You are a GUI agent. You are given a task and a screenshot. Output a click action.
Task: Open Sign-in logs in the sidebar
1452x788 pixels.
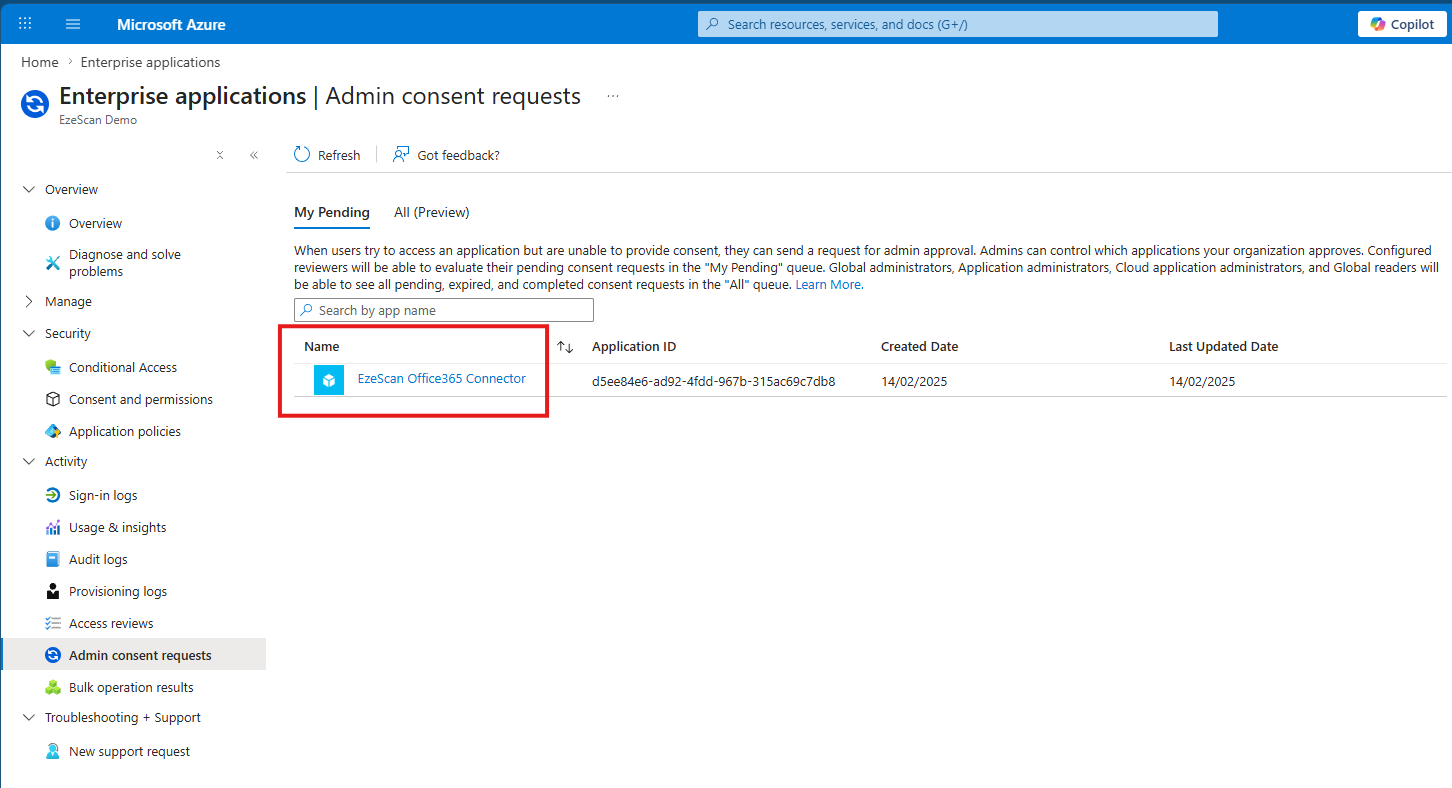point(103,495)
